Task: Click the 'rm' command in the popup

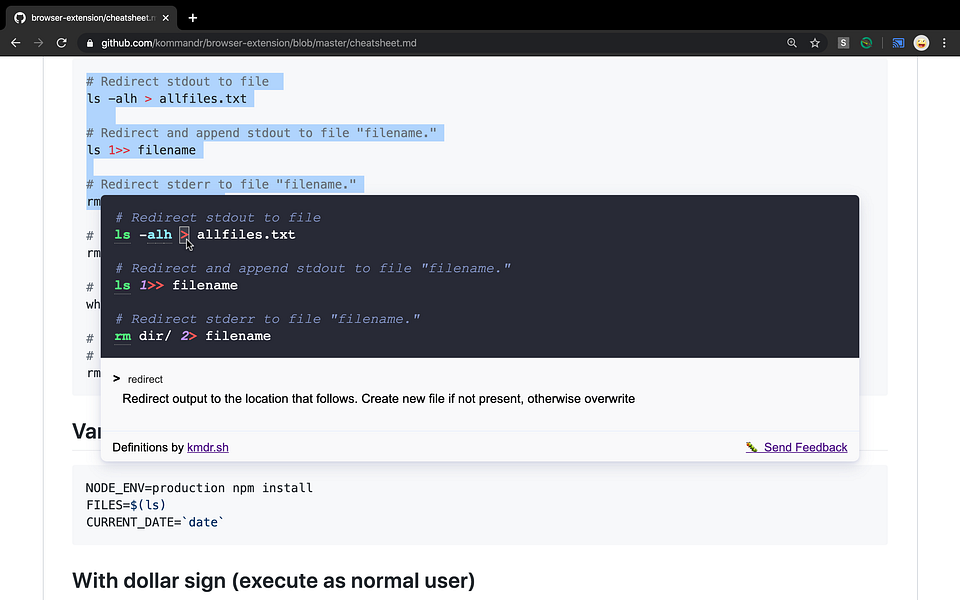Action: pos(122,336)
